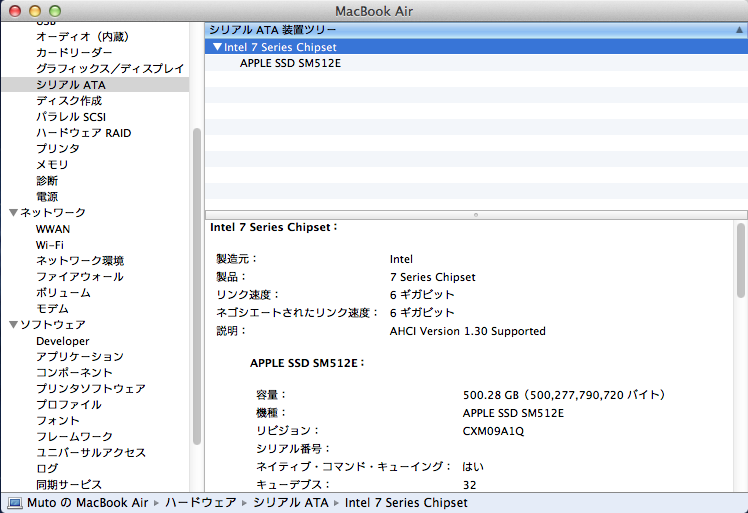Select 同期サービス in sidebar
This screenshot has height=513, width=748.
point(69,485)
